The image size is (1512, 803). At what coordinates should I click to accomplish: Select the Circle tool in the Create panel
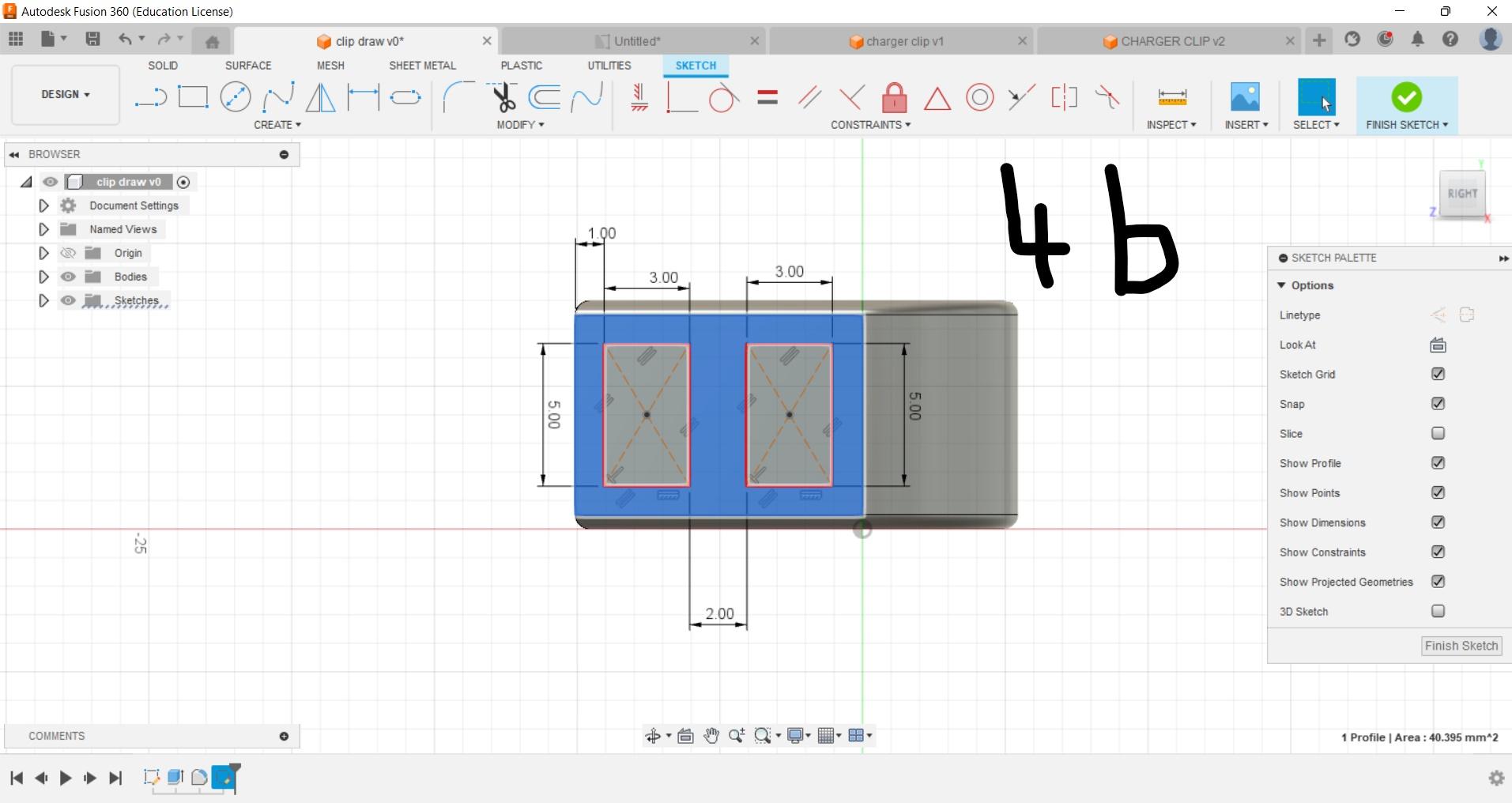236,96
